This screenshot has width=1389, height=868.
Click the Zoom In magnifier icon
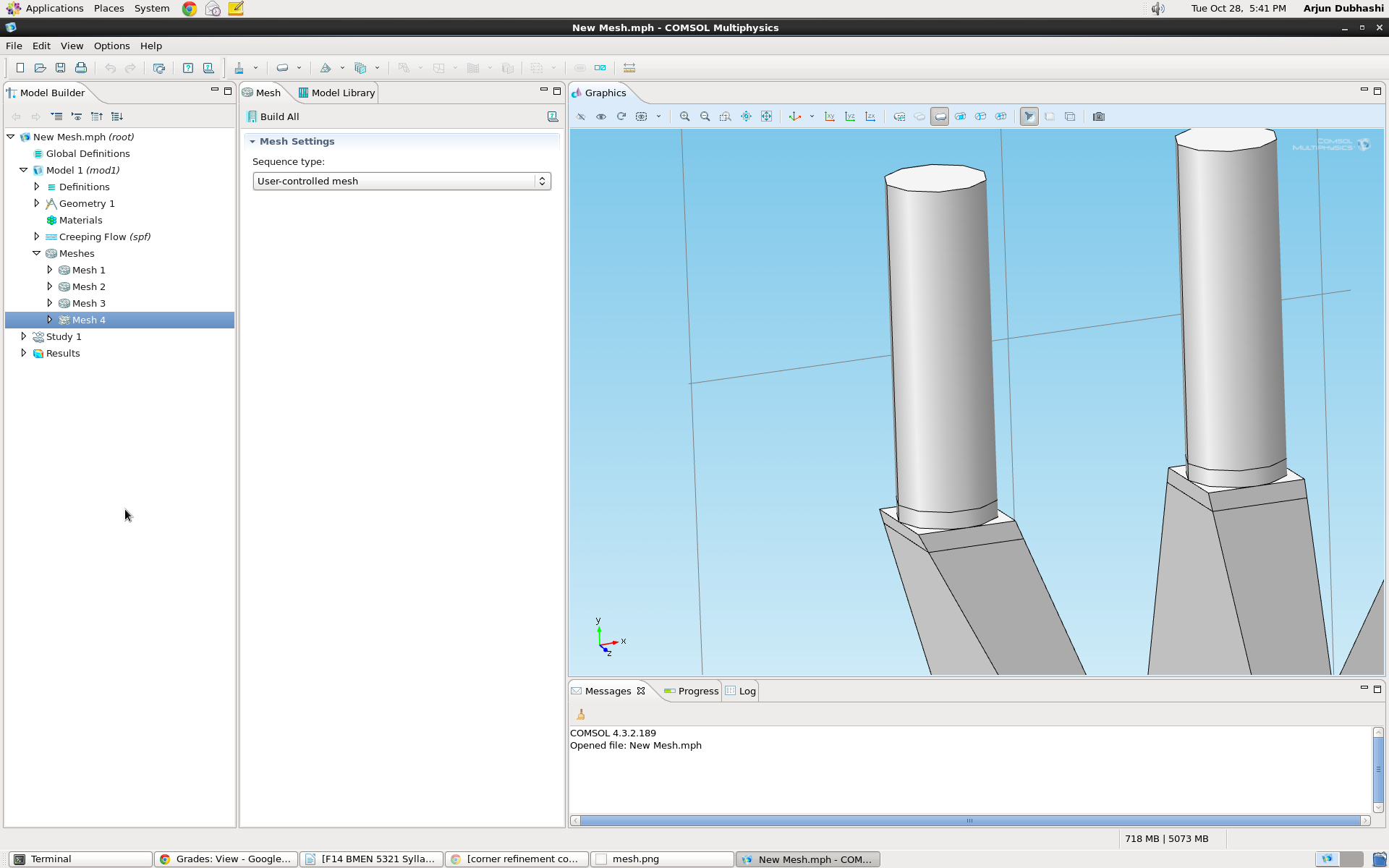(684, 116)
